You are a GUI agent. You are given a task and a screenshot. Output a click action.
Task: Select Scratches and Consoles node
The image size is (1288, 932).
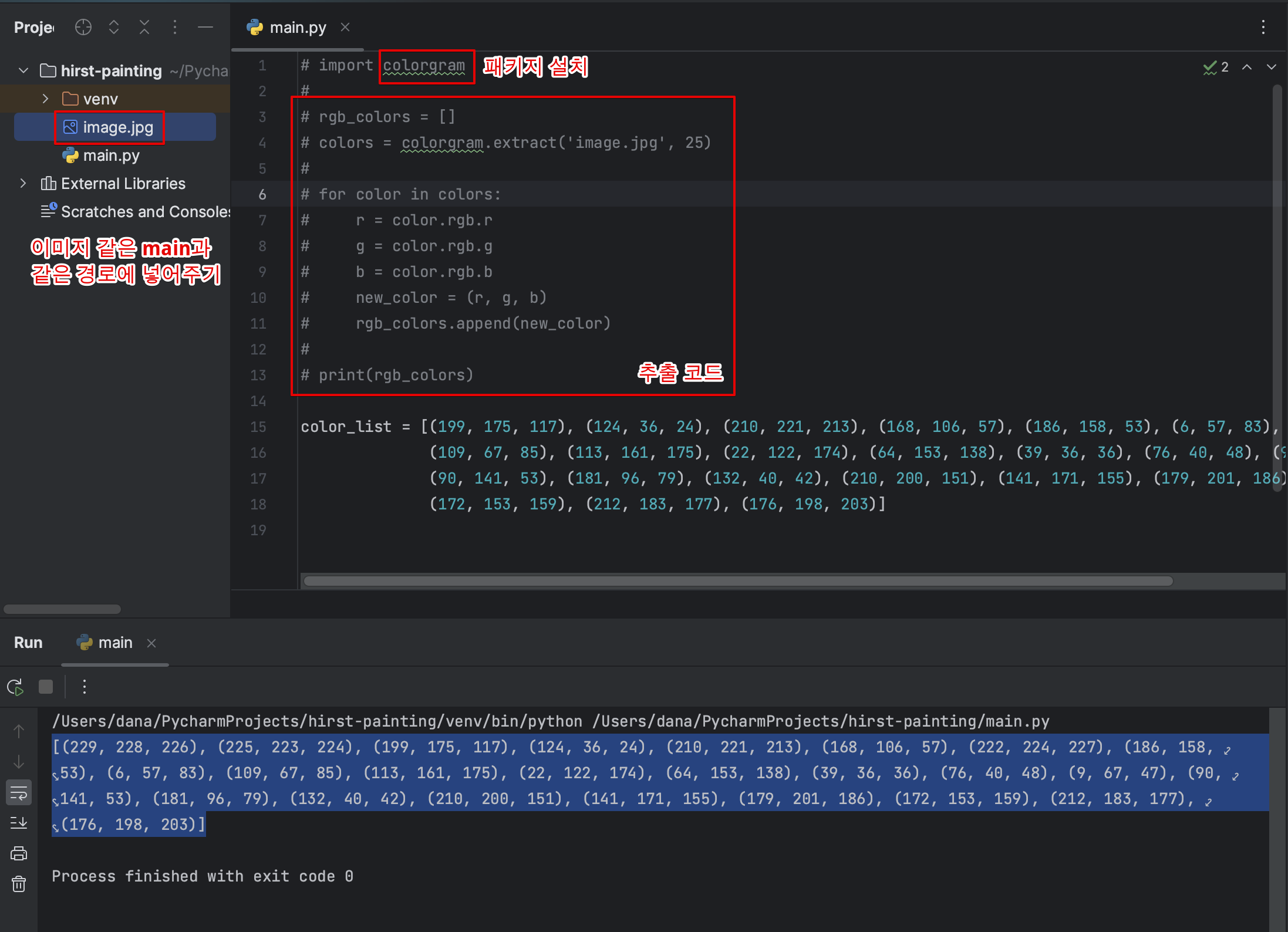click(x=136, y=211)
